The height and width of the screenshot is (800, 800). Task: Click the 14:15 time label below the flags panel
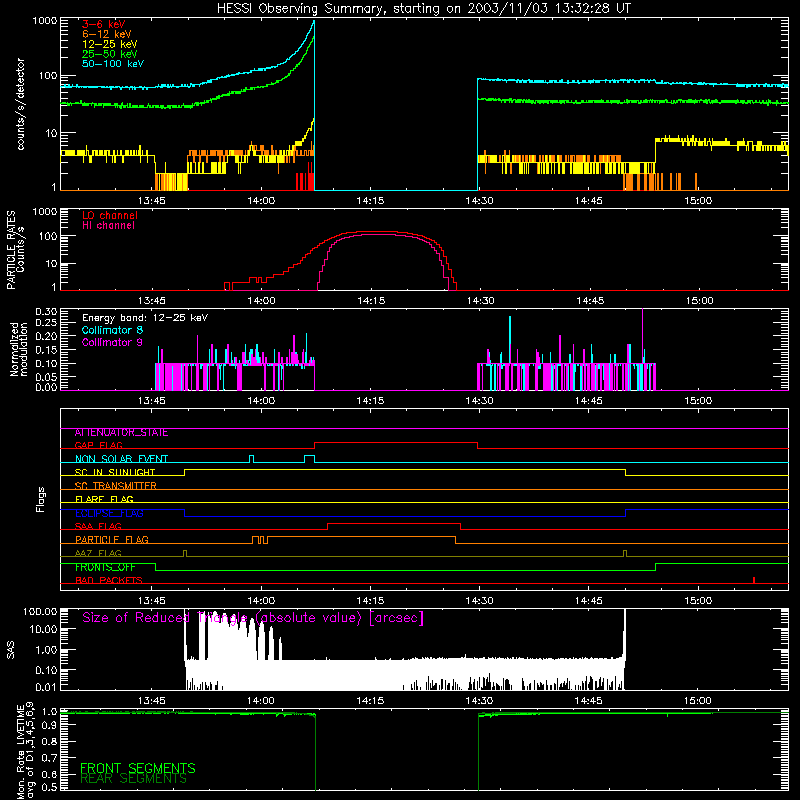coord(370,601)
